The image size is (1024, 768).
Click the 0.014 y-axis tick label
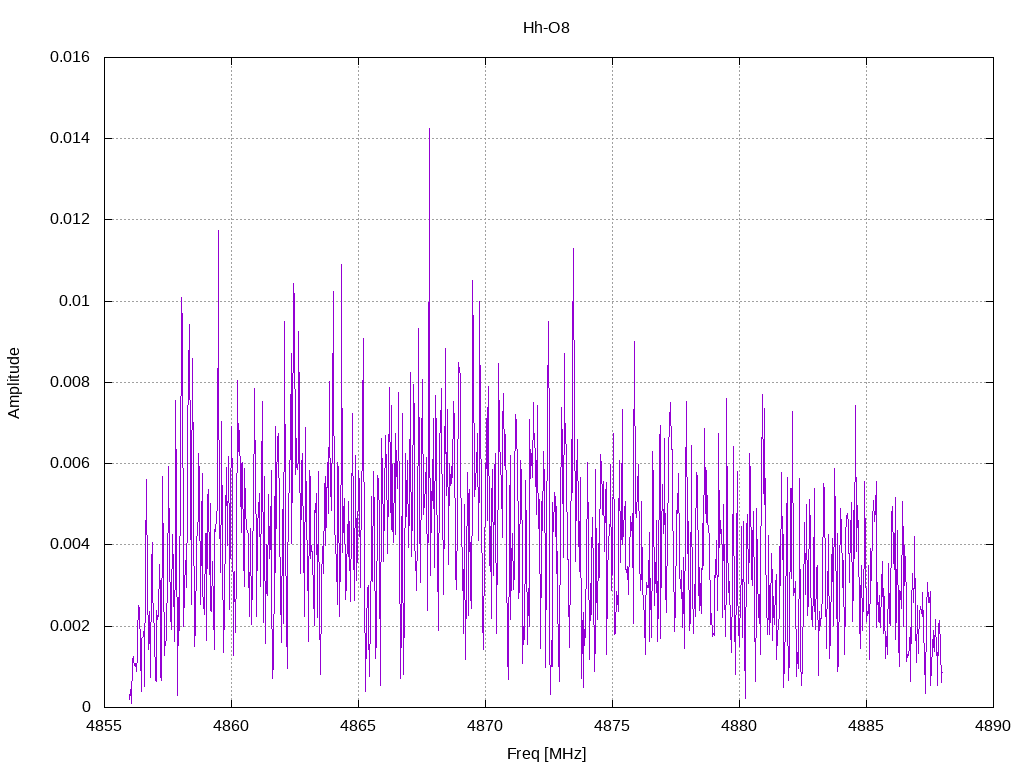[x=70, y=138]
